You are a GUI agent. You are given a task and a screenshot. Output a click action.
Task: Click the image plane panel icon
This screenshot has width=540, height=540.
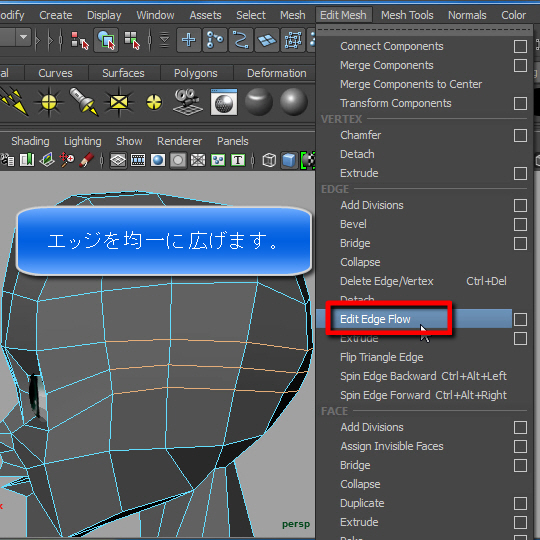click(x=47, y=160)
